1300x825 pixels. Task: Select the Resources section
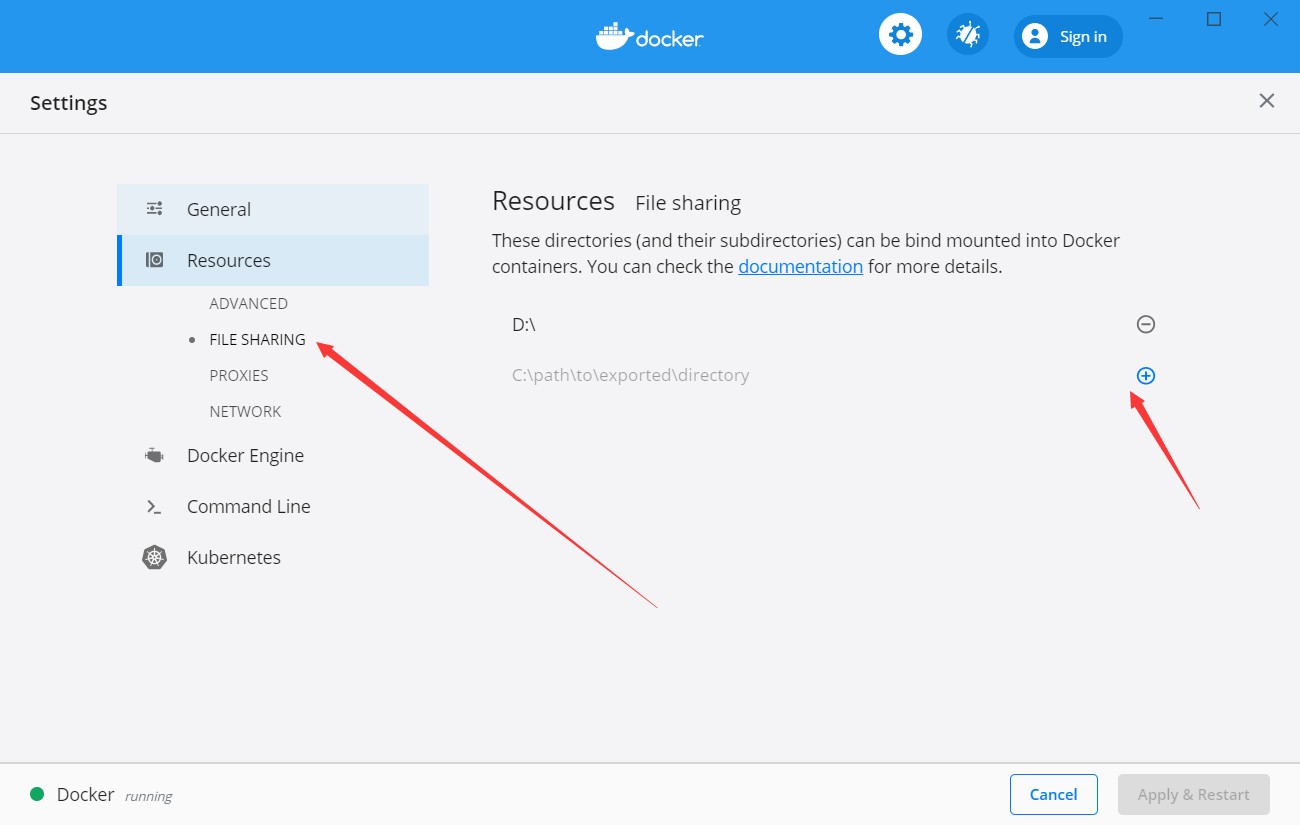tap(273, 260)
